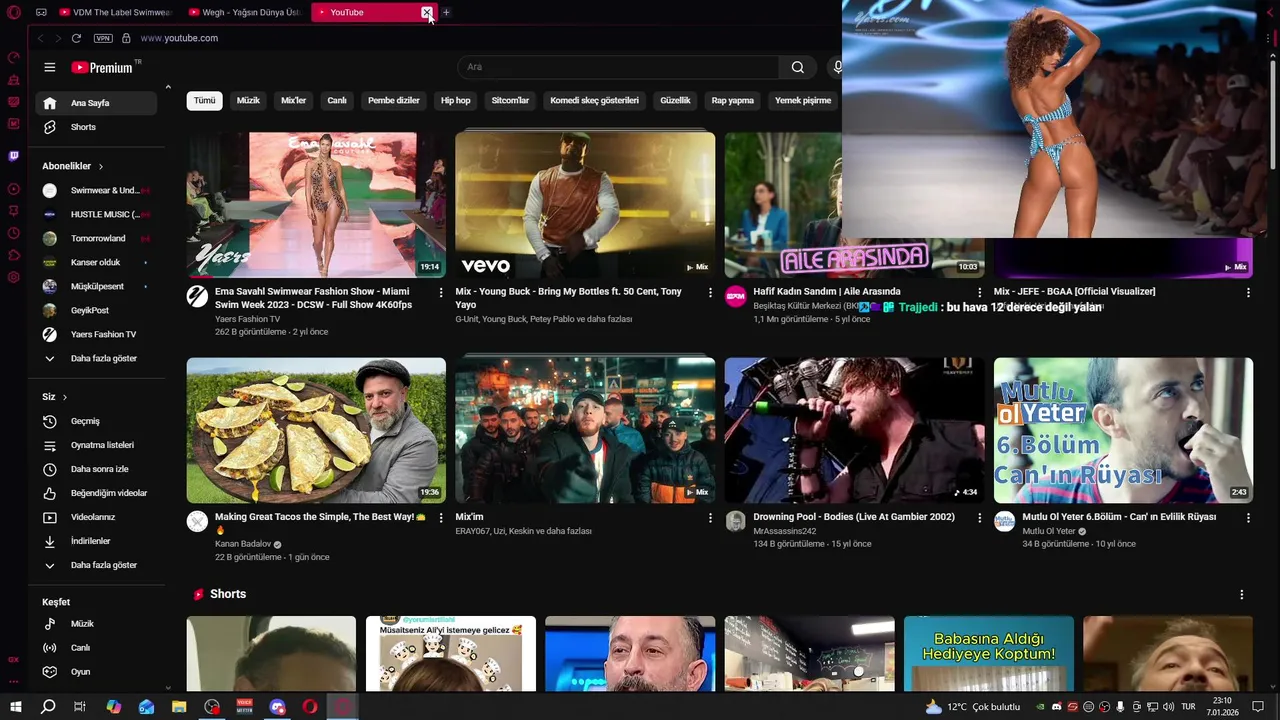
Task: Open Tomorrowland subscription channel
Action: [x=96, y=238]
